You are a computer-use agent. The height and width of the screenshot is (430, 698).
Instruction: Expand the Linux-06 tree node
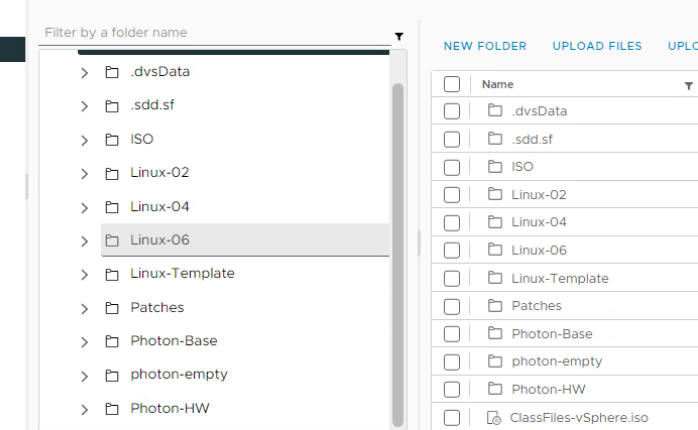[85, 241]
